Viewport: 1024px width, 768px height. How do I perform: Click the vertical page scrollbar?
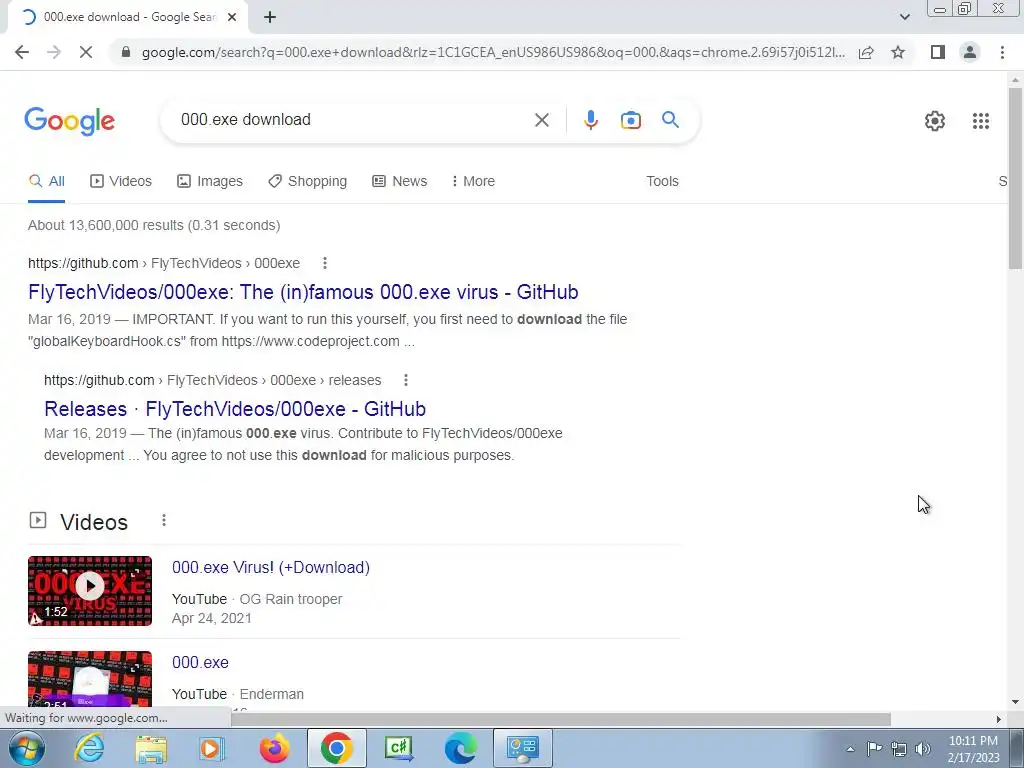1015,176
